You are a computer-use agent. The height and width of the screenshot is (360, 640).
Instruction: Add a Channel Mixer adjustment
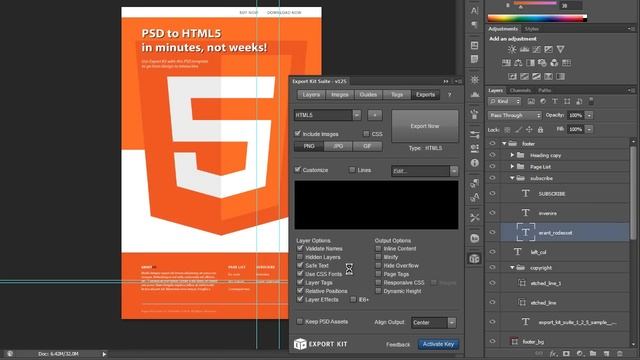[x=554, y=63]
